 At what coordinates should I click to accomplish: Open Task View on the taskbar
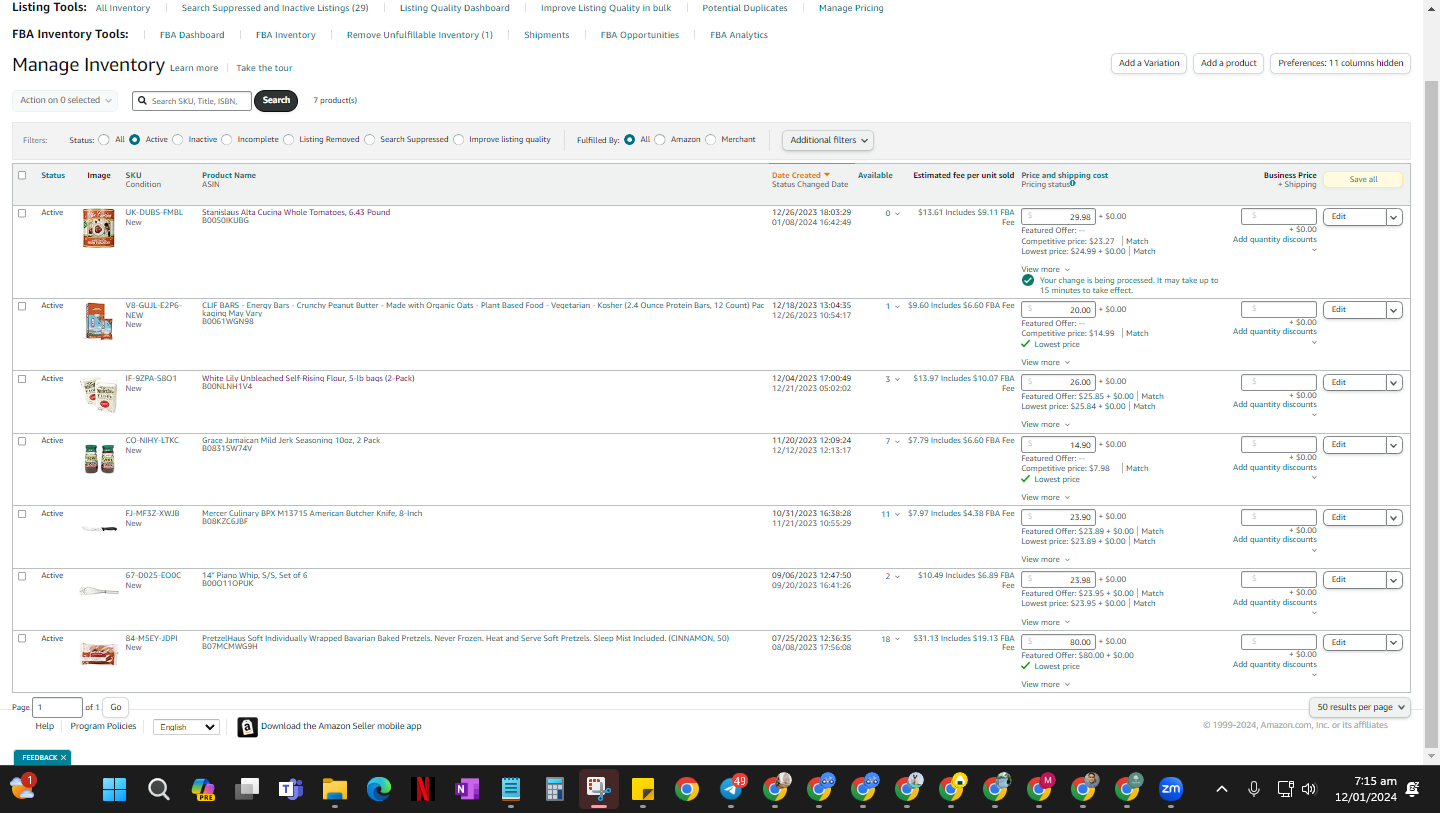tap(247, 789)
